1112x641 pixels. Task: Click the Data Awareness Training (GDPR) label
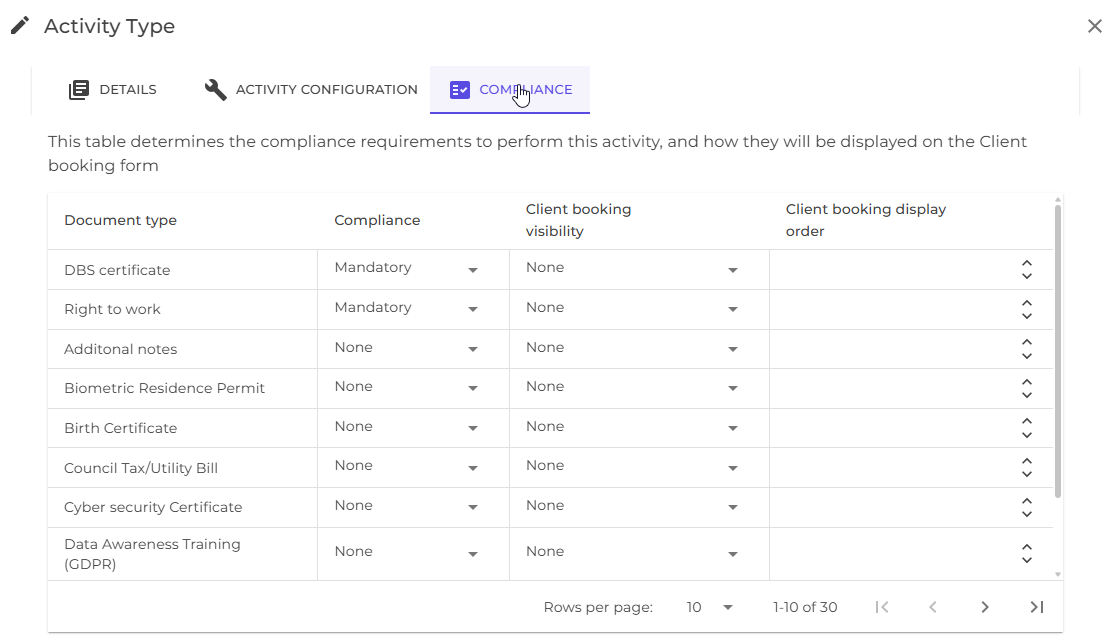pyautogui.click(x=152, y=554)
